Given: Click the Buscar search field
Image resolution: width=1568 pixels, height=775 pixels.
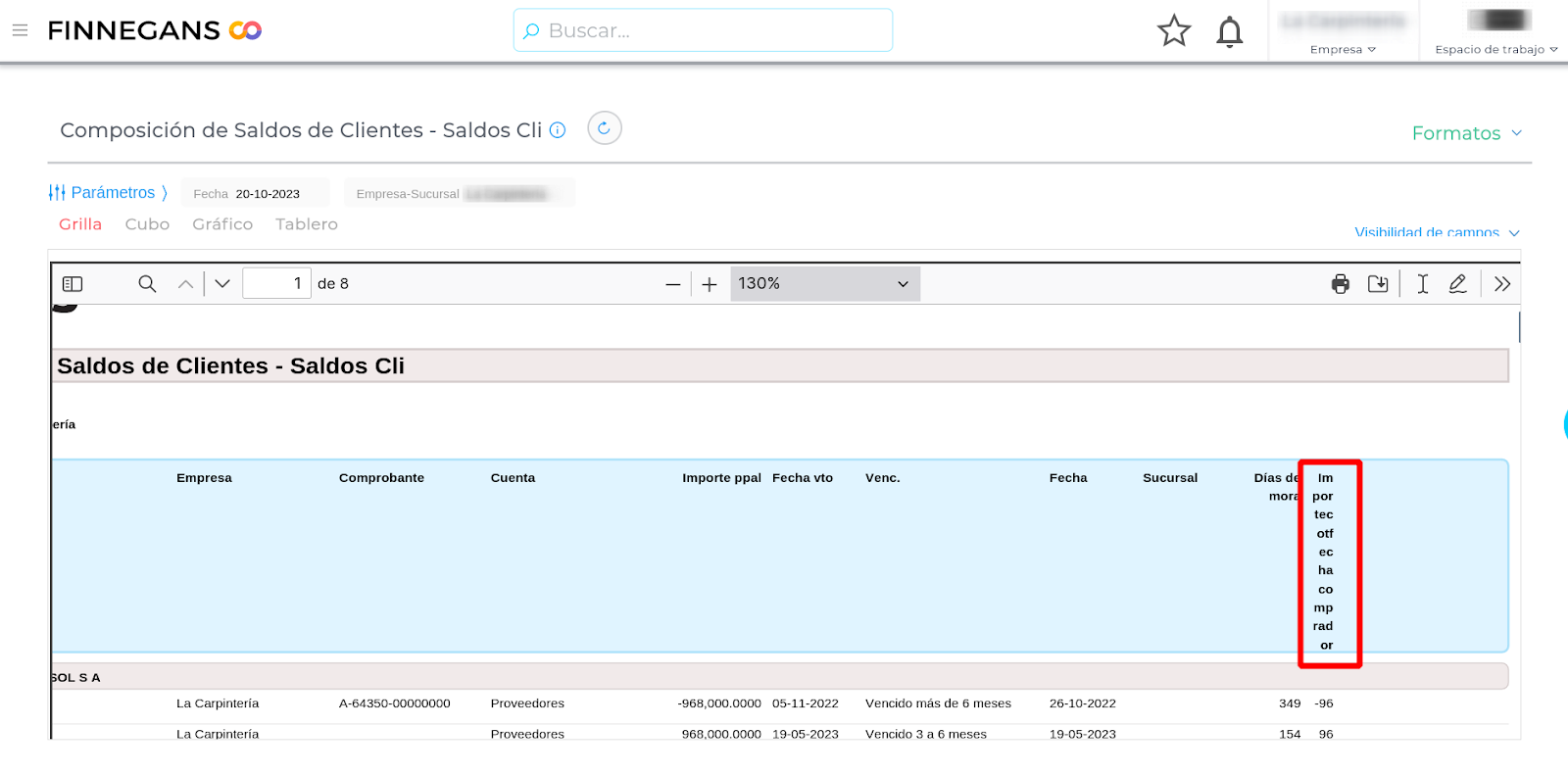Looking at the screenshot, I should coord(703,30).
